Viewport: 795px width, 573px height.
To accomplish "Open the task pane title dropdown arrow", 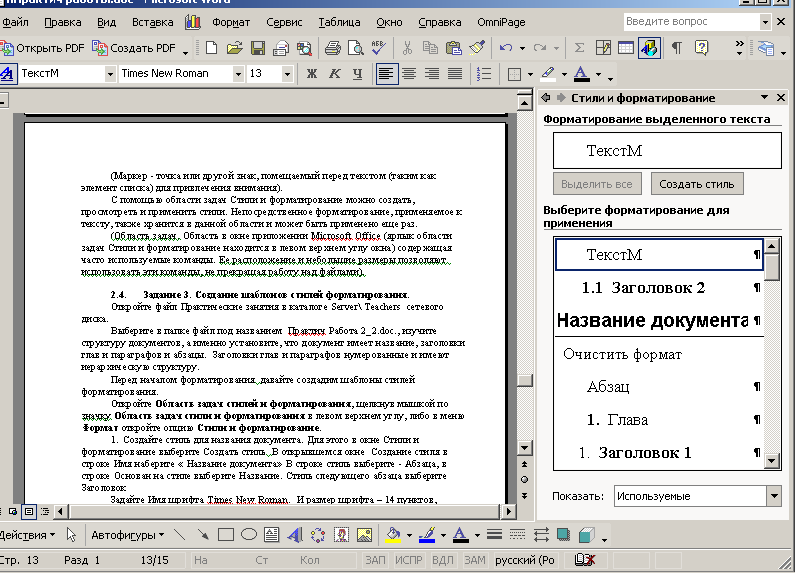I will 764,97.
